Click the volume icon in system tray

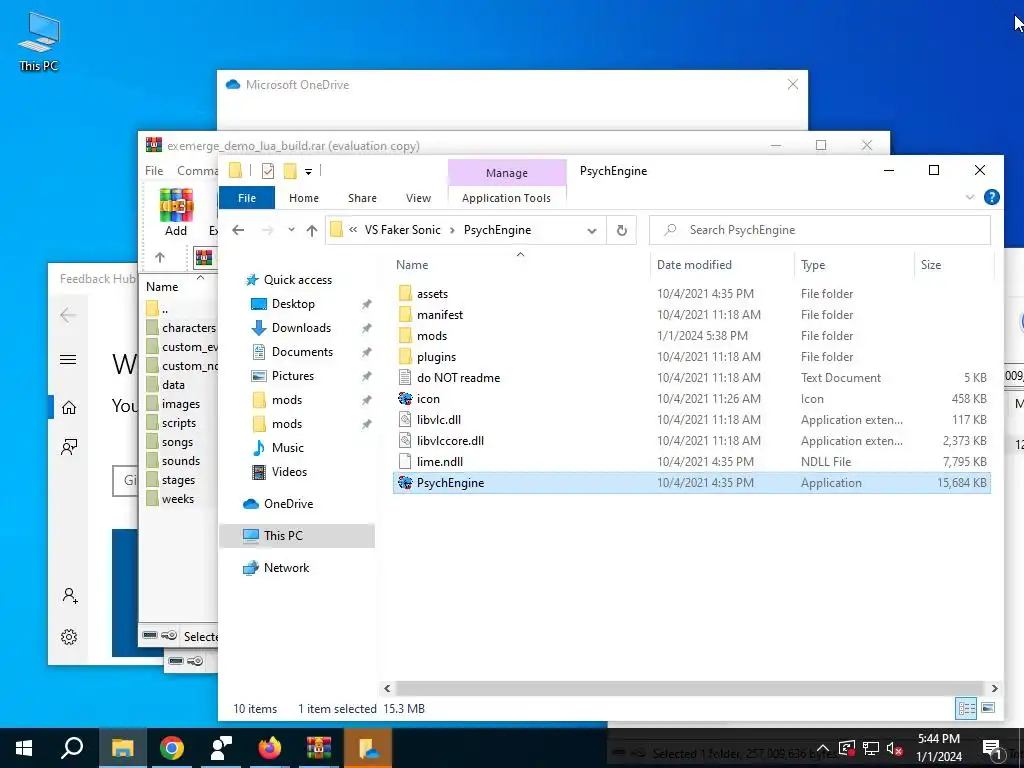point(894,748)
